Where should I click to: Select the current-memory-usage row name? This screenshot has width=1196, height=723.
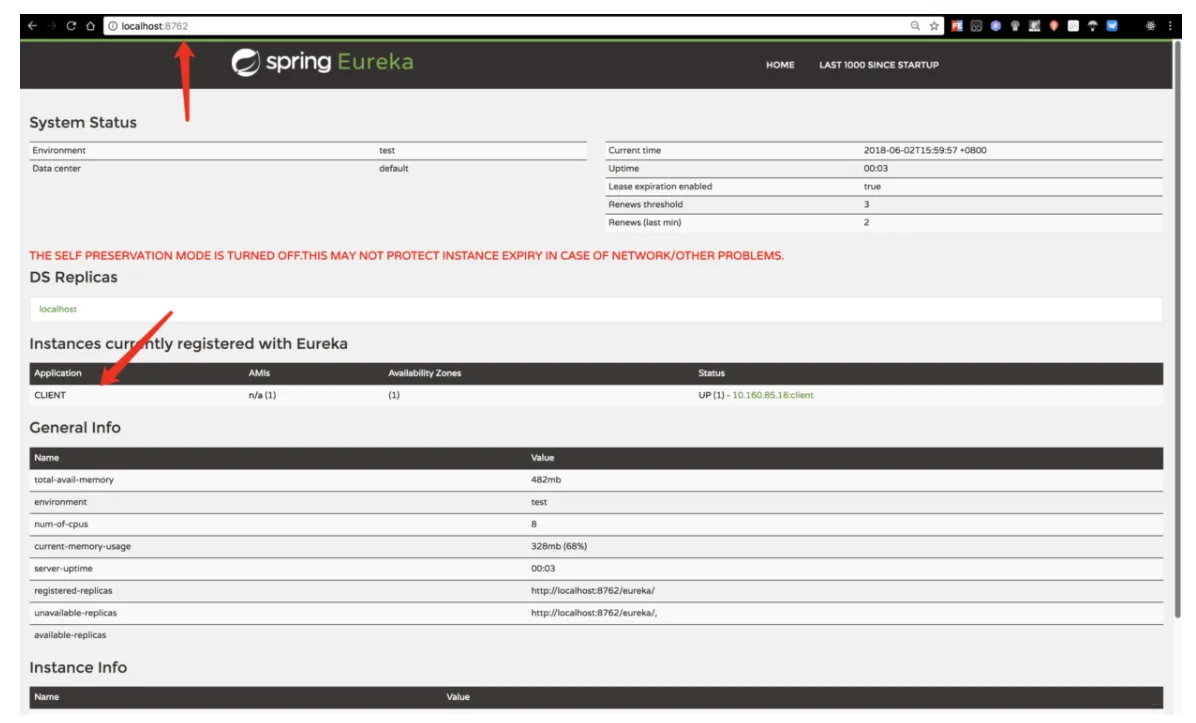click(82, 546)
